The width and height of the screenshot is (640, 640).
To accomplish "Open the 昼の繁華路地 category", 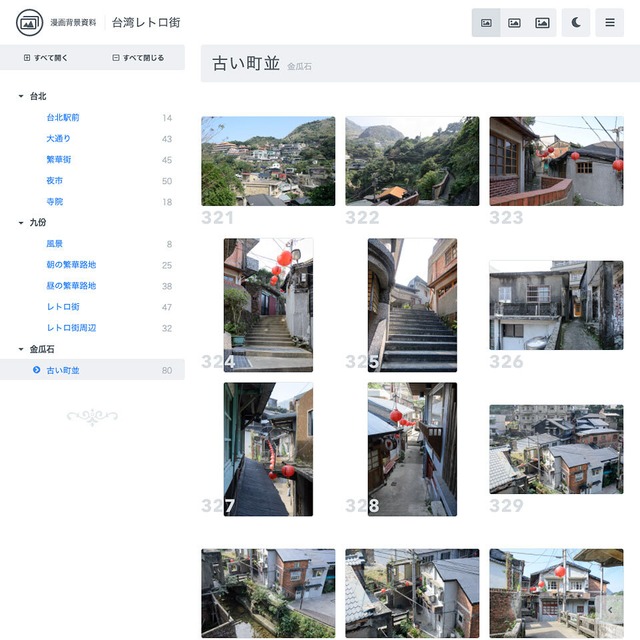I will pos(71,286).
